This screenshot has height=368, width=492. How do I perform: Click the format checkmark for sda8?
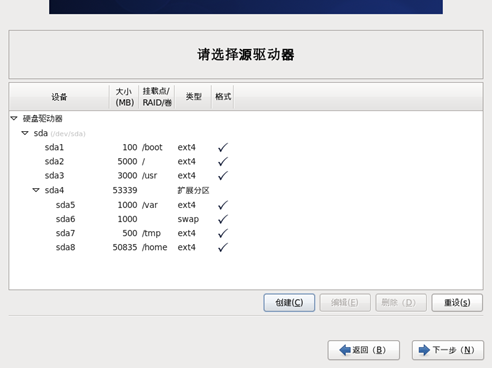point(223,247)
